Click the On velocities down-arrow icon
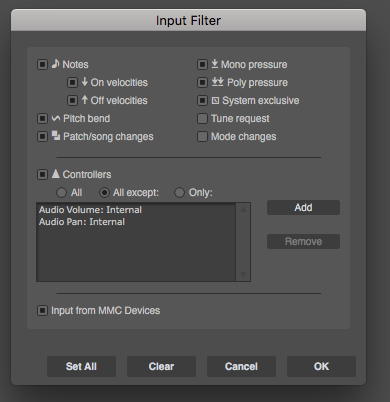390x402 pixels. (x=85, y=82)
